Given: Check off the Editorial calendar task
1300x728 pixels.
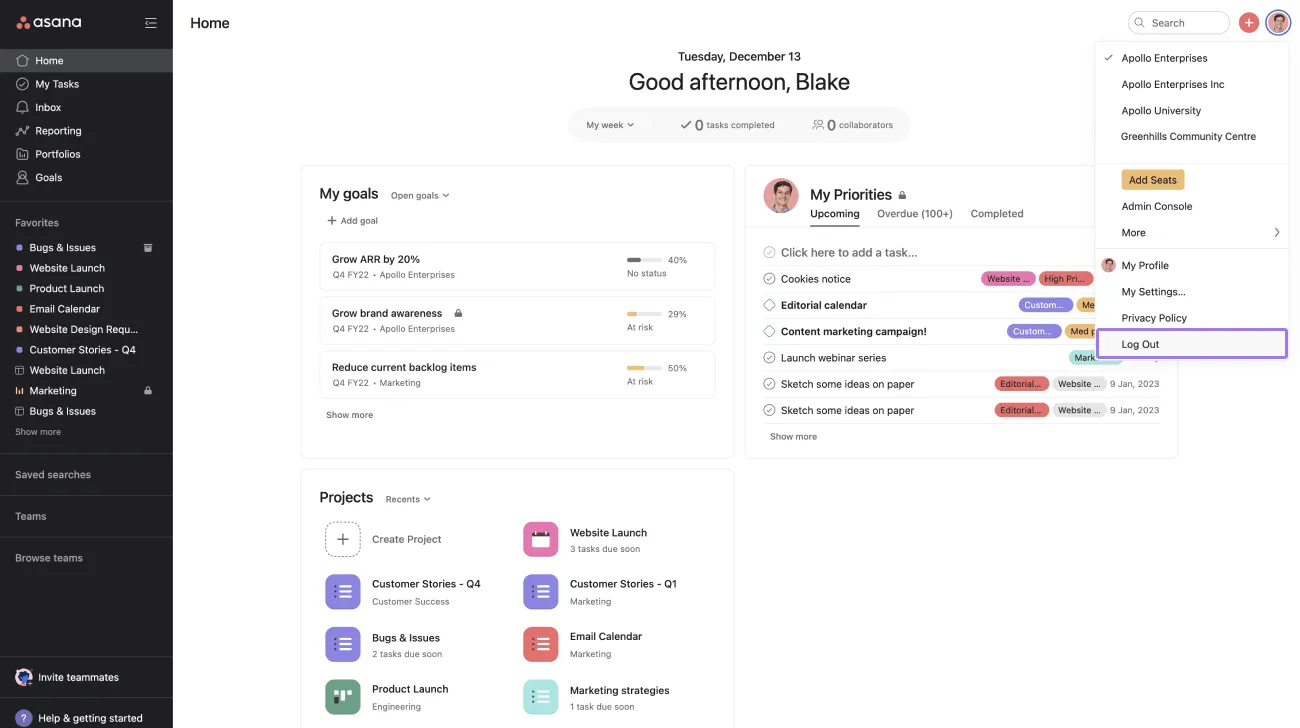Looking at the screenshot, I should 768,305.
